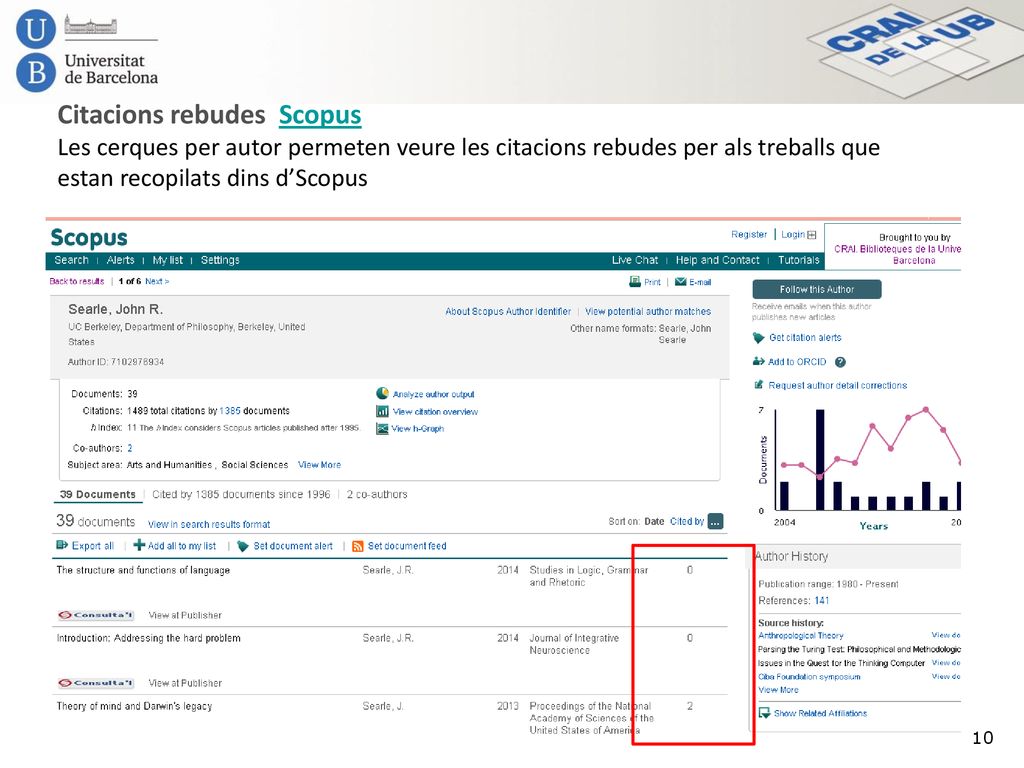
Task: Click the Set document feed RSS icon
Action: coord(357,546)
